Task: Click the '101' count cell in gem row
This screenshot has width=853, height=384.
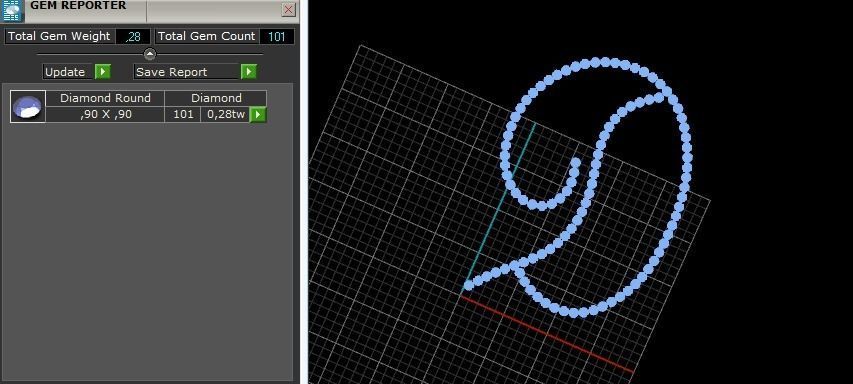Action: pos(183,115)
